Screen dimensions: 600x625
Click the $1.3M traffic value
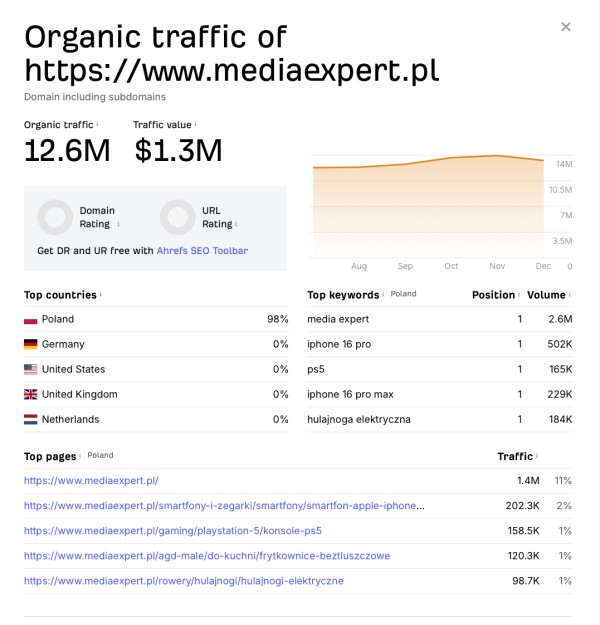pyautogui.click(x=178, y=151)
